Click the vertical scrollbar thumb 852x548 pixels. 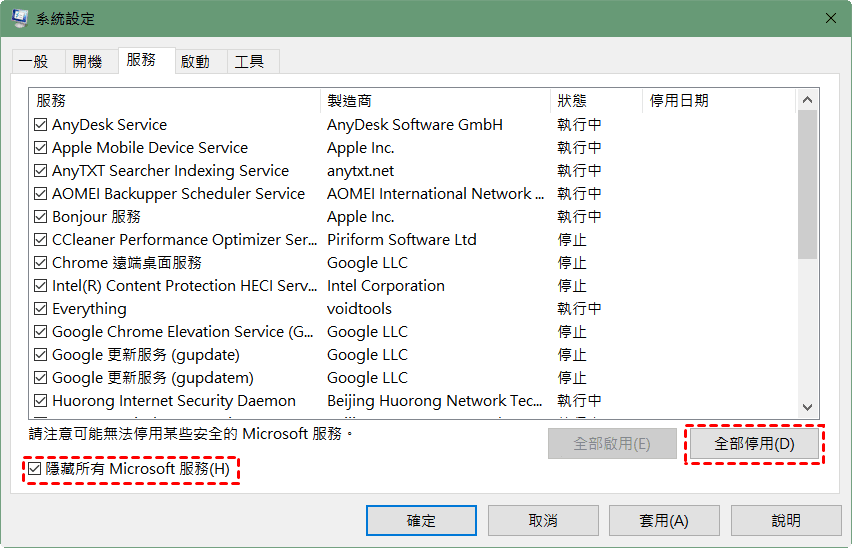click(807, 185)
